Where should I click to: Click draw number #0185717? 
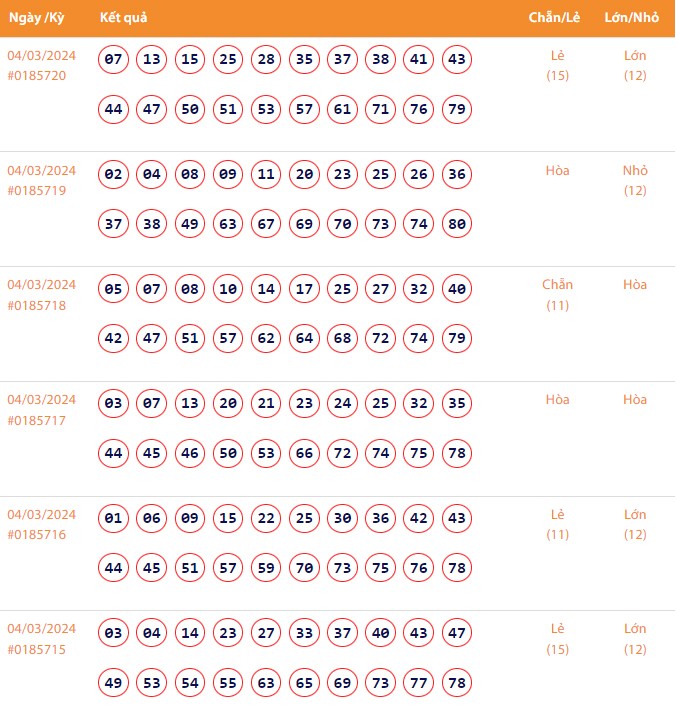[x=37, y=420]
